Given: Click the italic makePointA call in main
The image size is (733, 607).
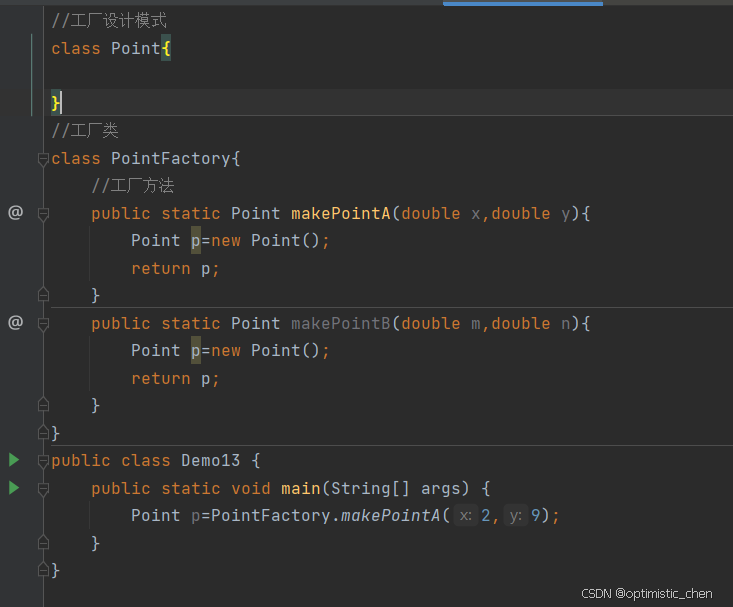Looking at the screenshot, I should [x=390, y=515].
